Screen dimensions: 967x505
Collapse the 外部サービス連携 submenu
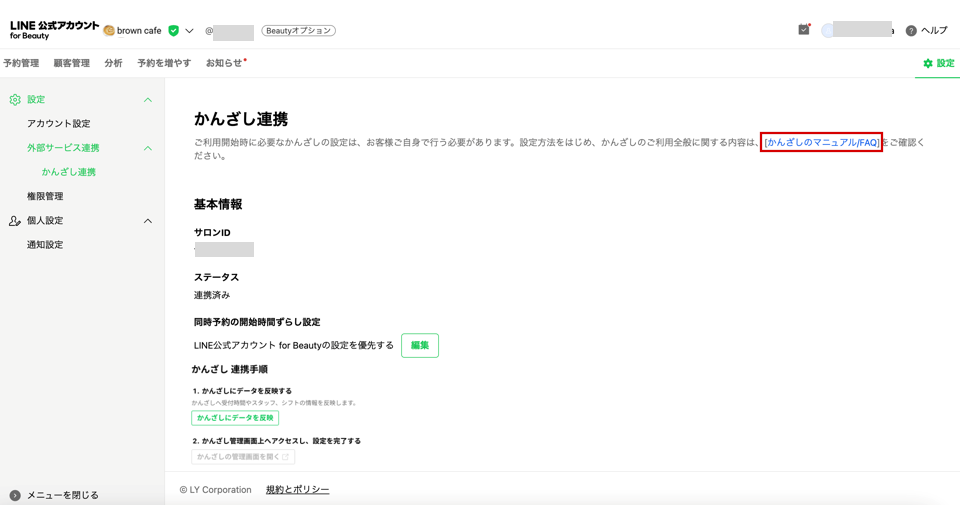148,148
